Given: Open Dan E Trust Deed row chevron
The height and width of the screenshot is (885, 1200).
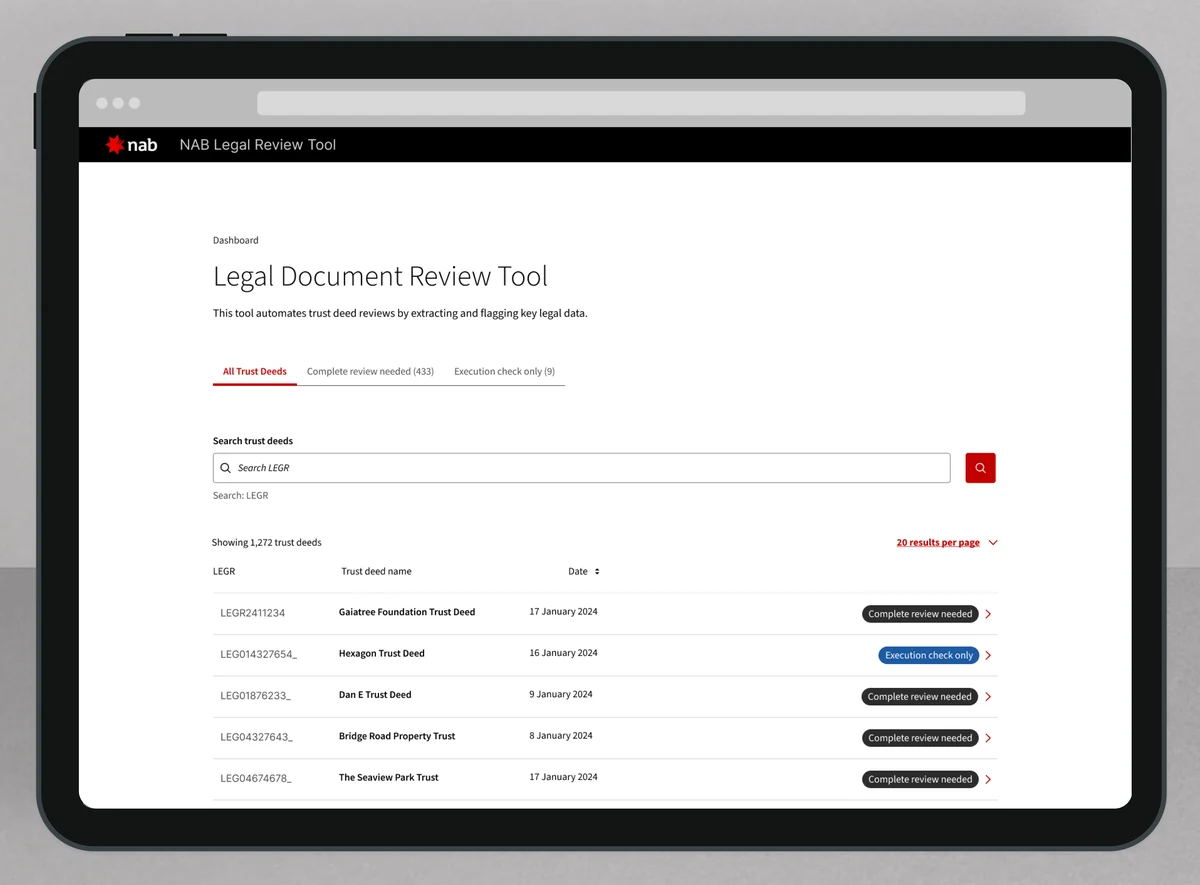Looking at the screenshot, I should [x=988, y=697].
